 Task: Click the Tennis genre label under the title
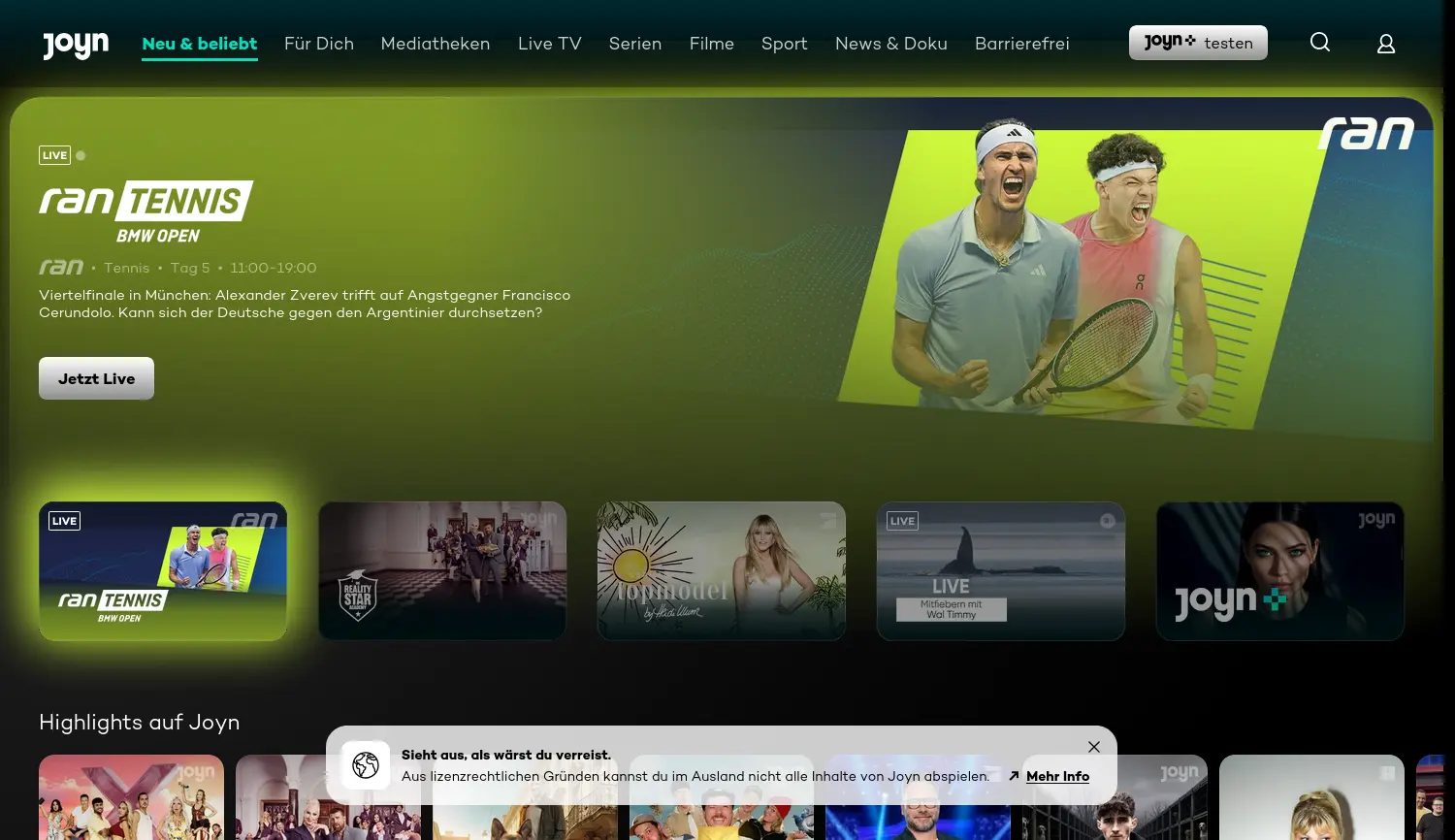coord(127,268)
